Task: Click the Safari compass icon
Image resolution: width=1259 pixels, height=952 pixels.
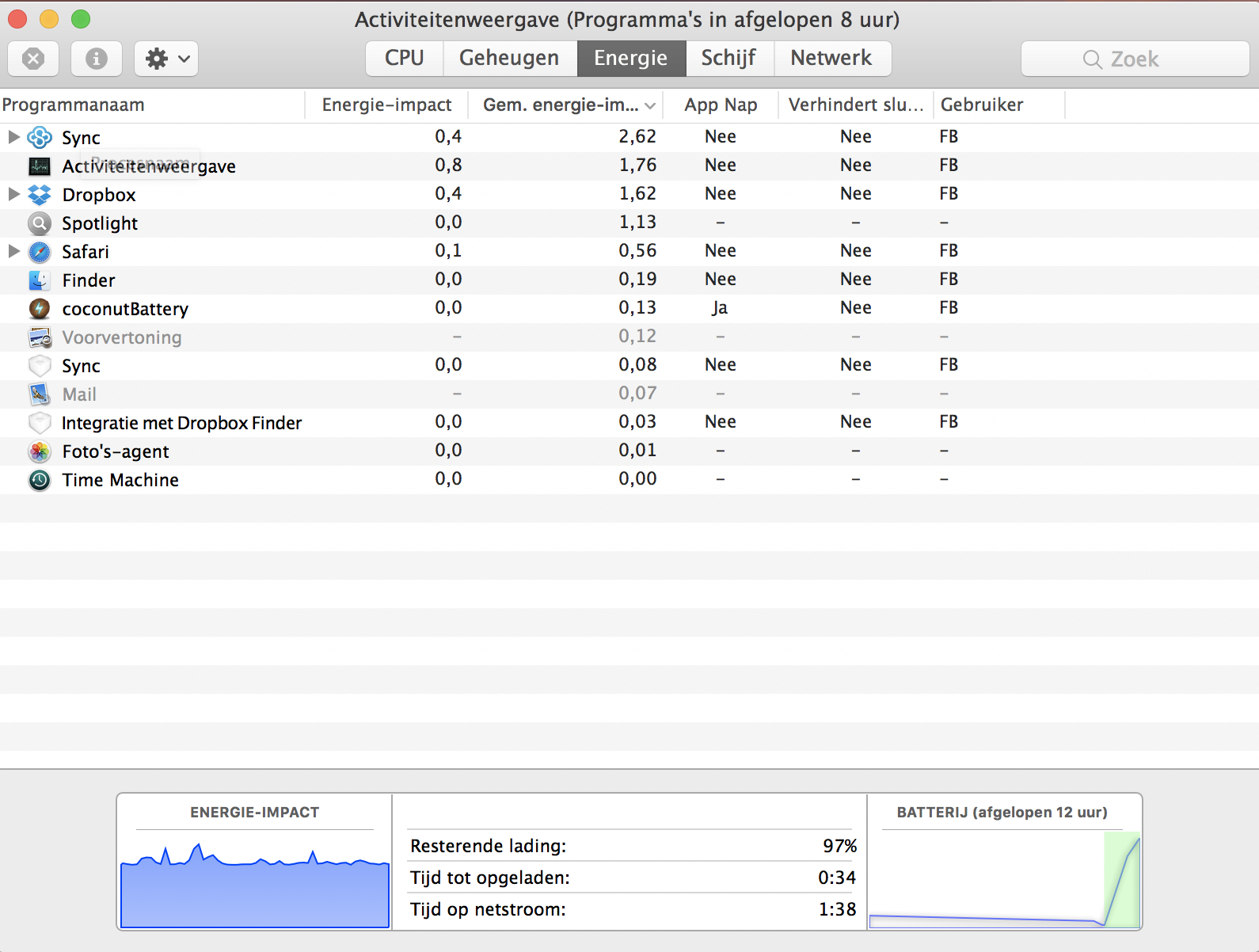Action: [x=40, y=252]
